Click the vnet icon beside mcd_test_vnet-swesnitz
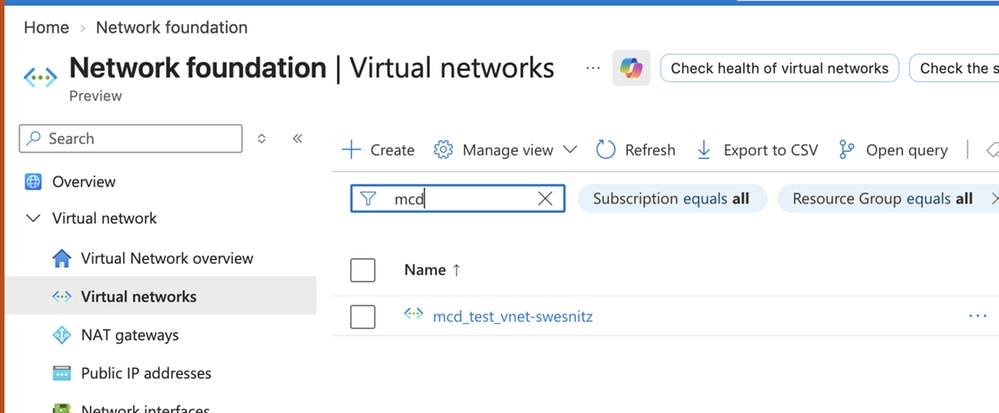This screenshot has width=999, height=413. (x=413, y=313)
